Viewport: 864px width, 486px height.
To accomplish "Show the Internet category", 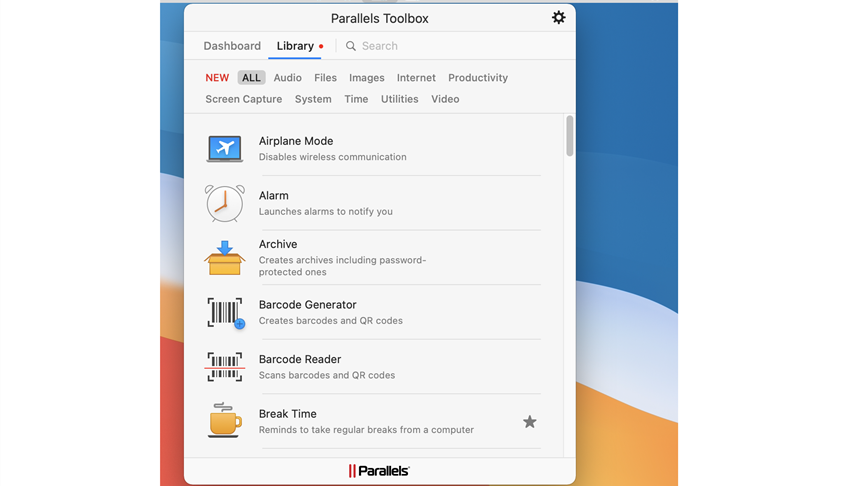I will [x=416, y=78].
